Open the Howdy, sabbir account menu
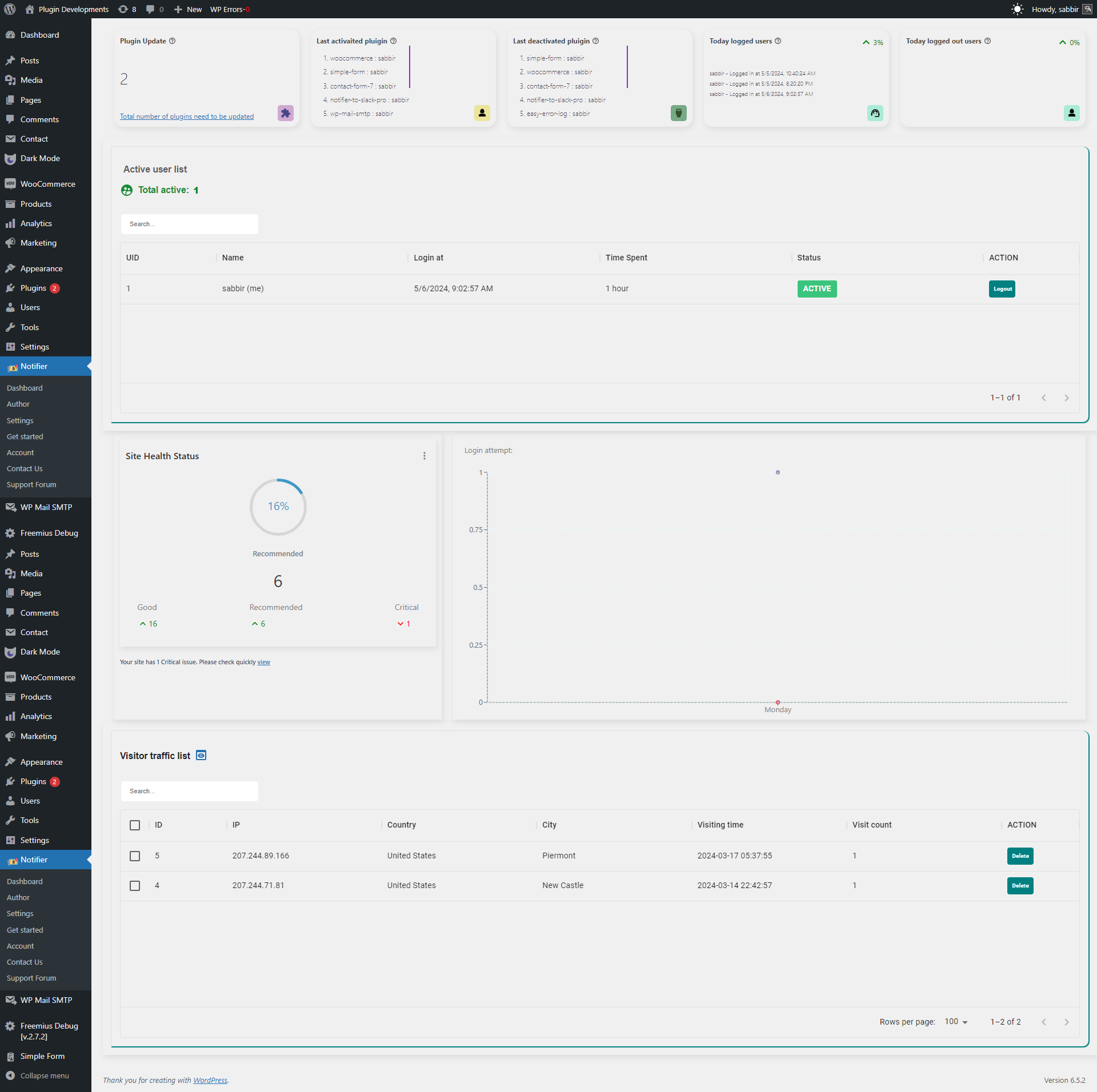1097x1092 pixels. 1061,9
